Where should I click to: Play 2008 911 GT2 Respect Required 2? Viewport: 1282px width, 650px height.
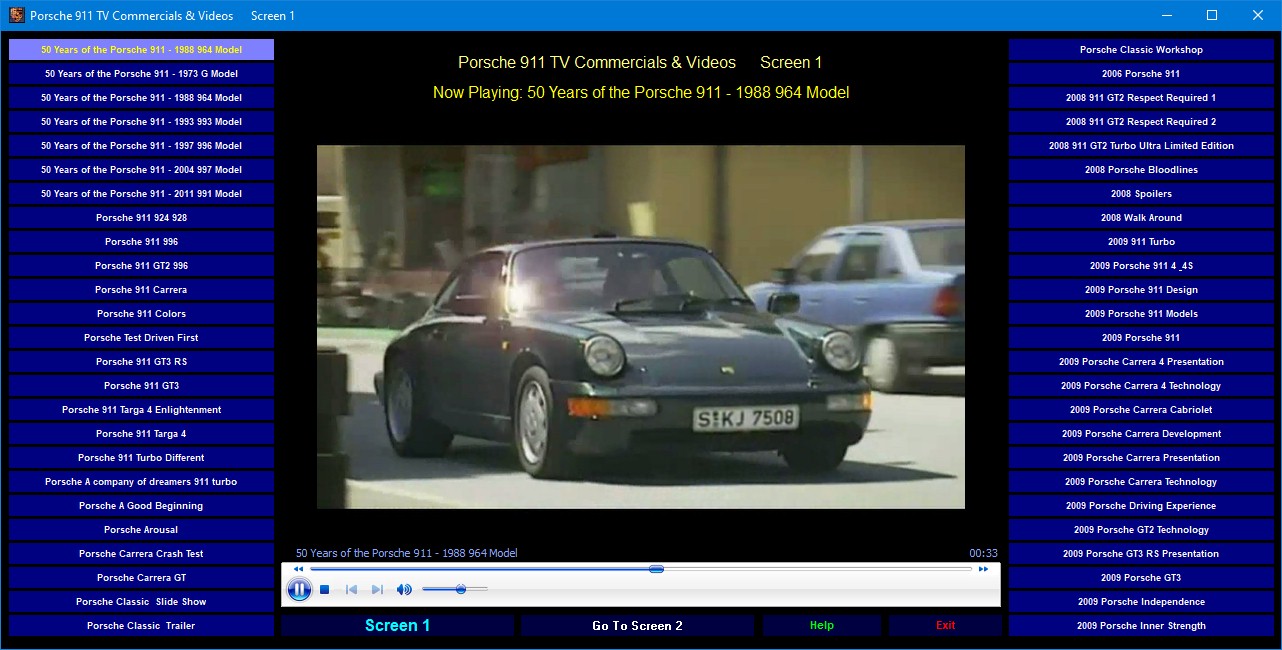[x=1141, y=122]
